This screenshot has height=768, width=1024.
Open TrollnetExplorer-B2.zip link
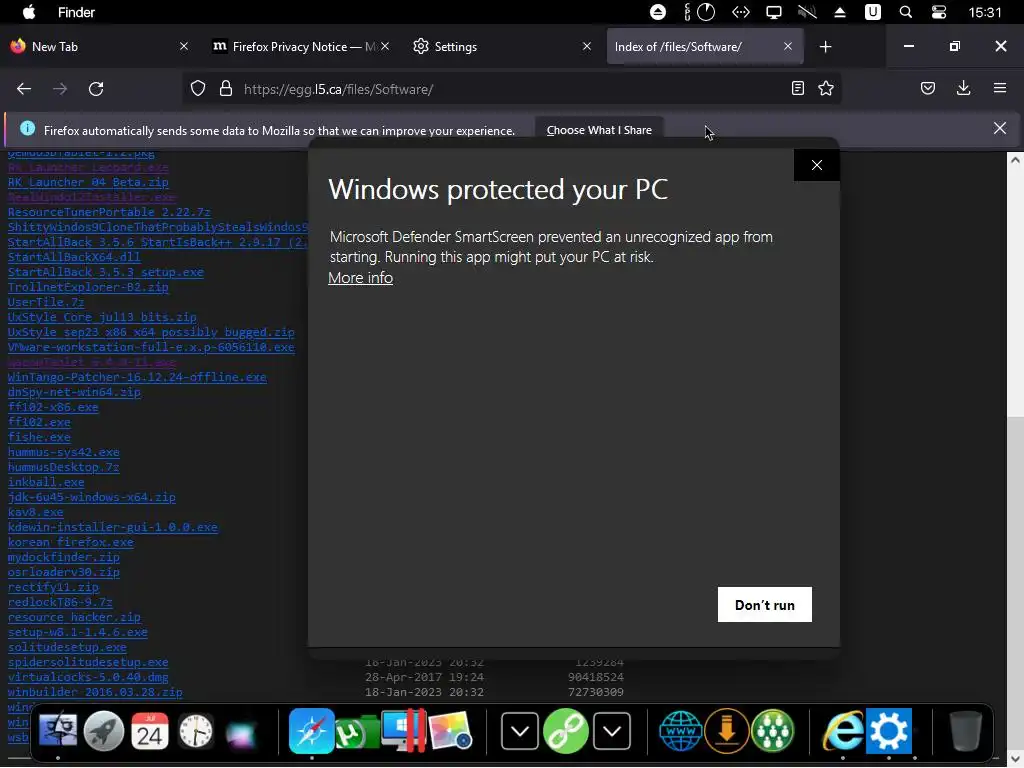[x=88, y=287]
